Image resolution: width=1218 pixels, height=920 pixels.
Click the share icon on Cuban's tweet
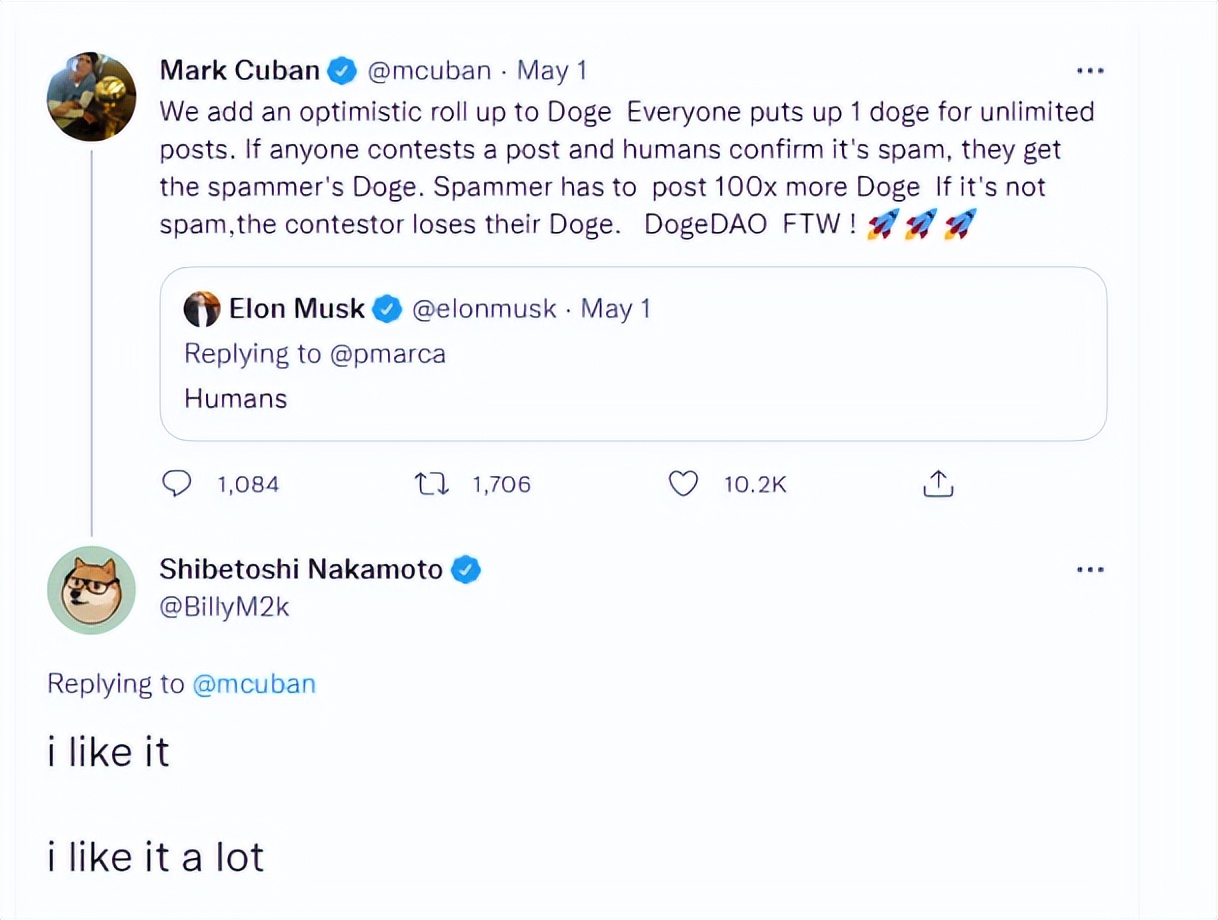pos(937,484)
